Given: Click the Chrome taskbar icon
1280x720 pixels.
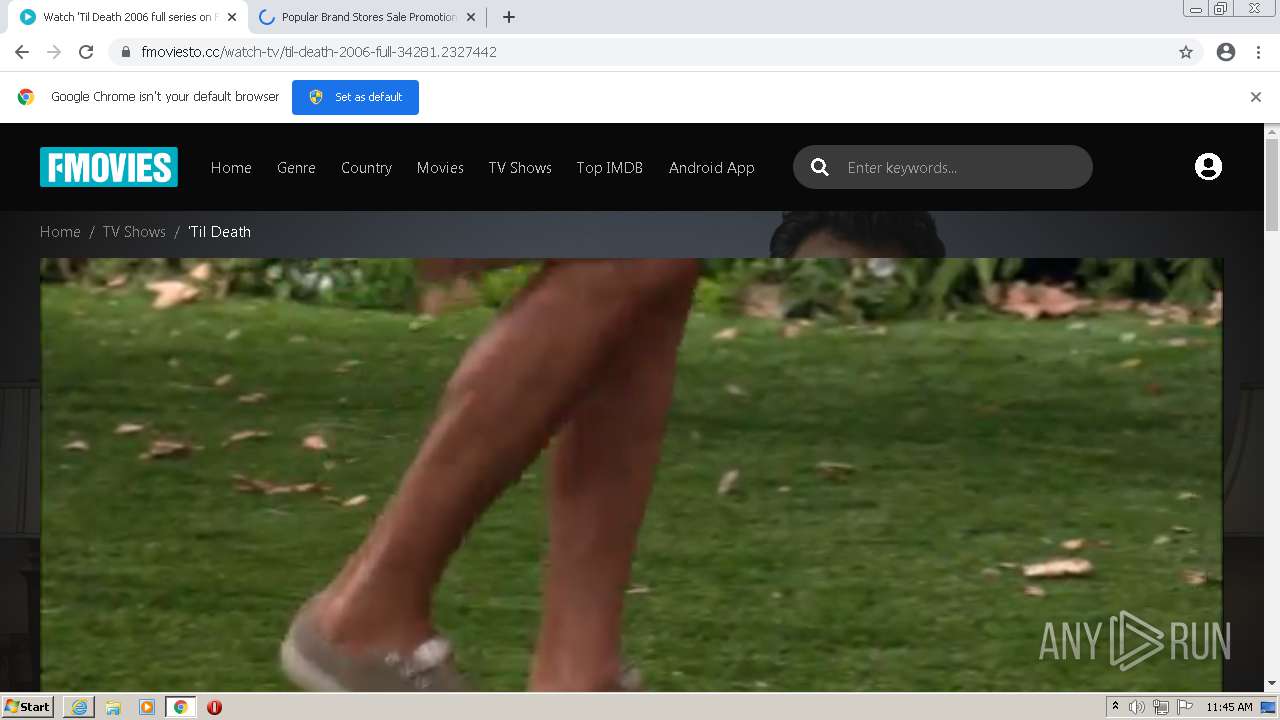Looking at the screenshot, I should click(x=180, y=707).
